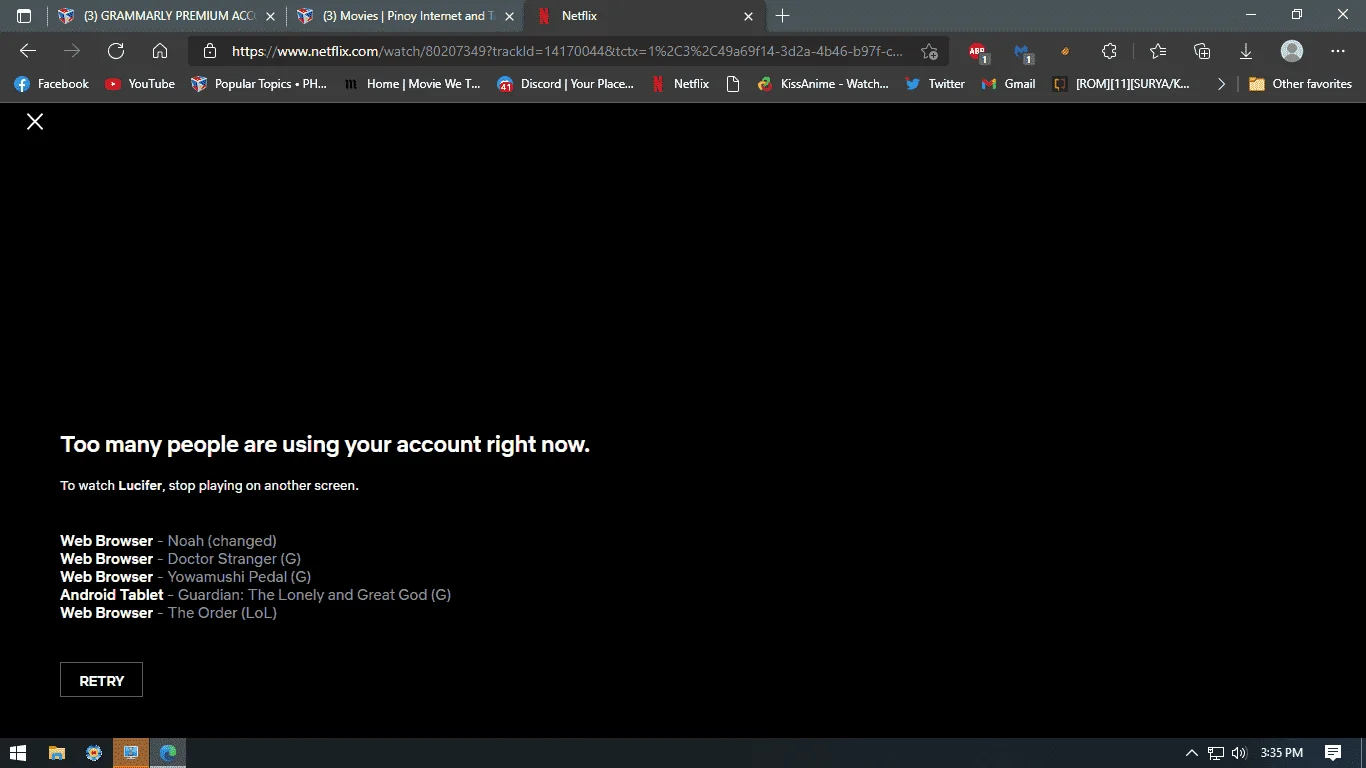Close the GRAMMARLY PREMIUM tab
This screenshot has width=1366, height=768.
[270, 16]
